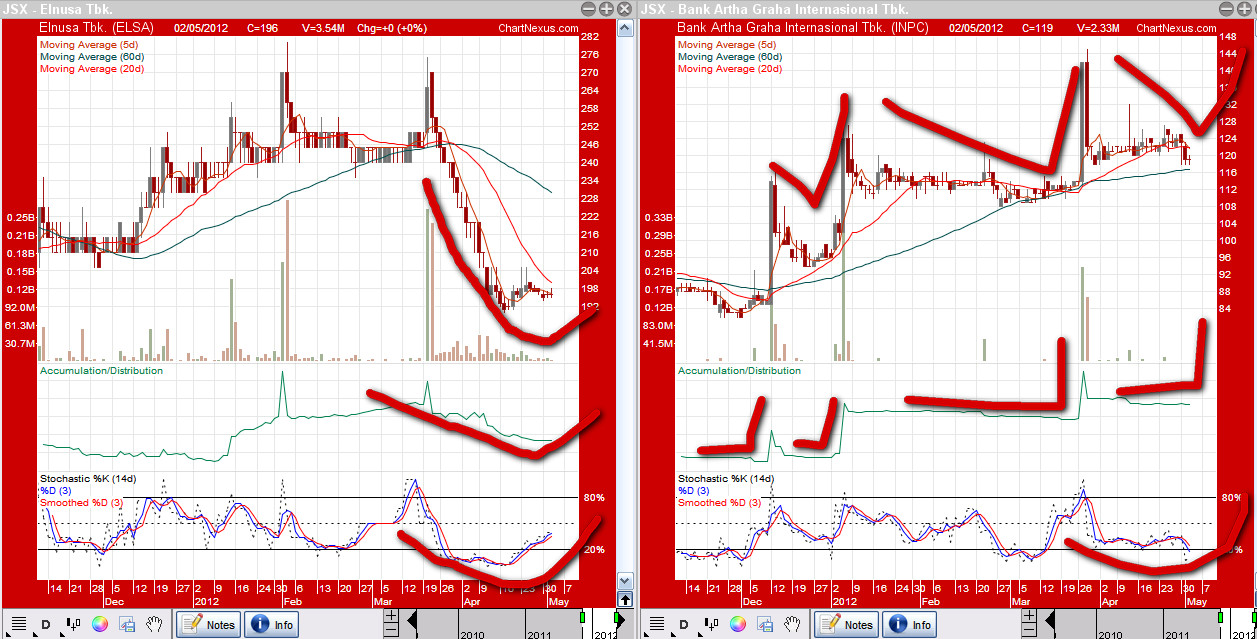The width and height of the screenshot is (1257, 639).
Task: Open chart style list icon in ELSA toolbar
Action: pyautogui.click(x=20, y=625)
